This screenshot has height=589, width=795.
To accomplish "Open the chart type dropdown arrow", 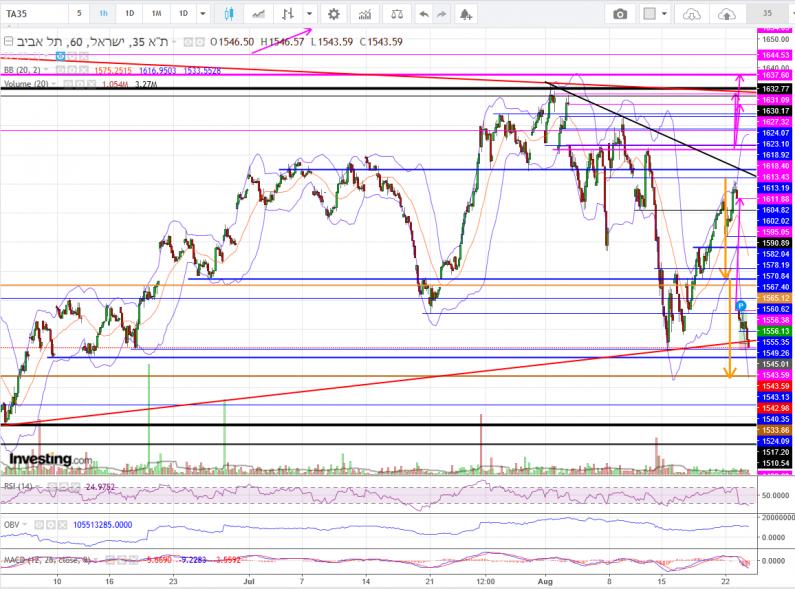I will (x=309, y=14).
